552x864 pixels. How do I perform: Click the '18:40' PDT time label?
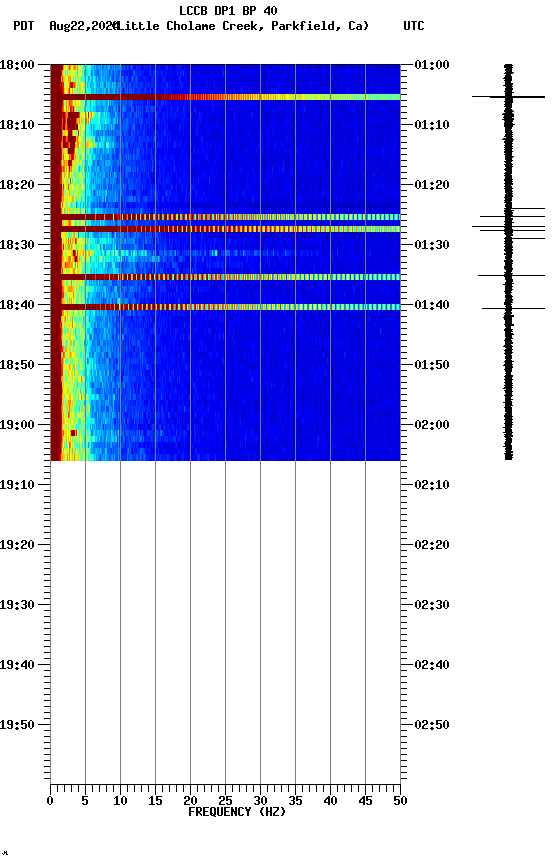(x=17, y=305)
